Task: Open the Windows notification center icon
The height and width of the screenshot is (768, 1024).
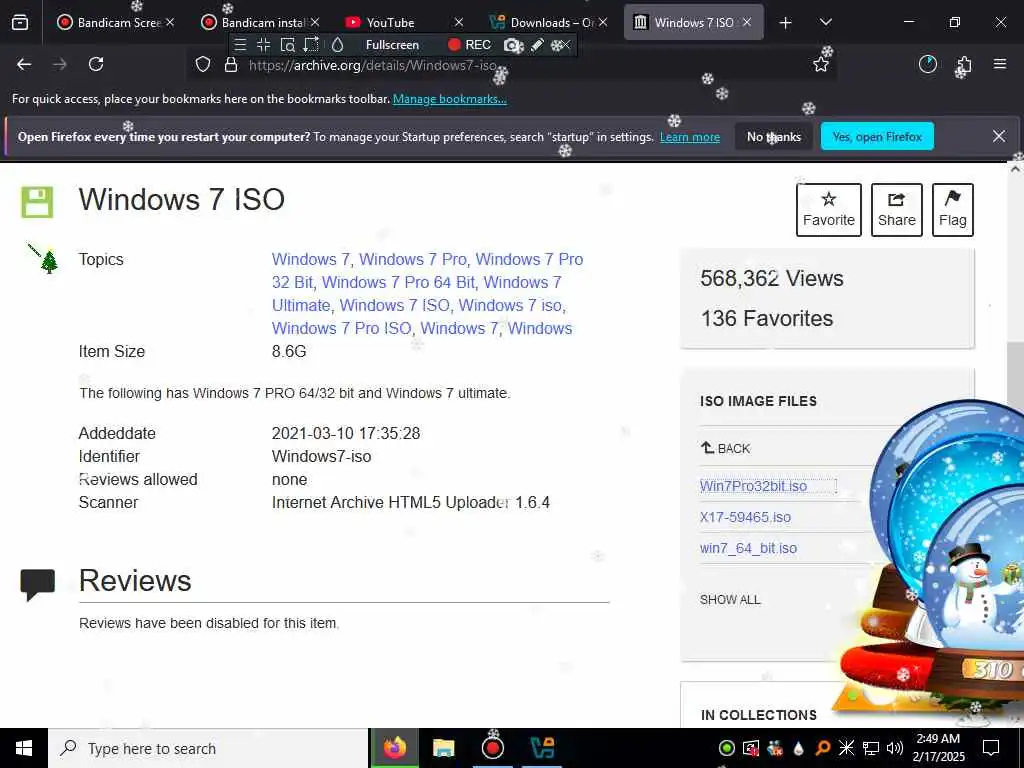Action: click(x=991, y=748)
